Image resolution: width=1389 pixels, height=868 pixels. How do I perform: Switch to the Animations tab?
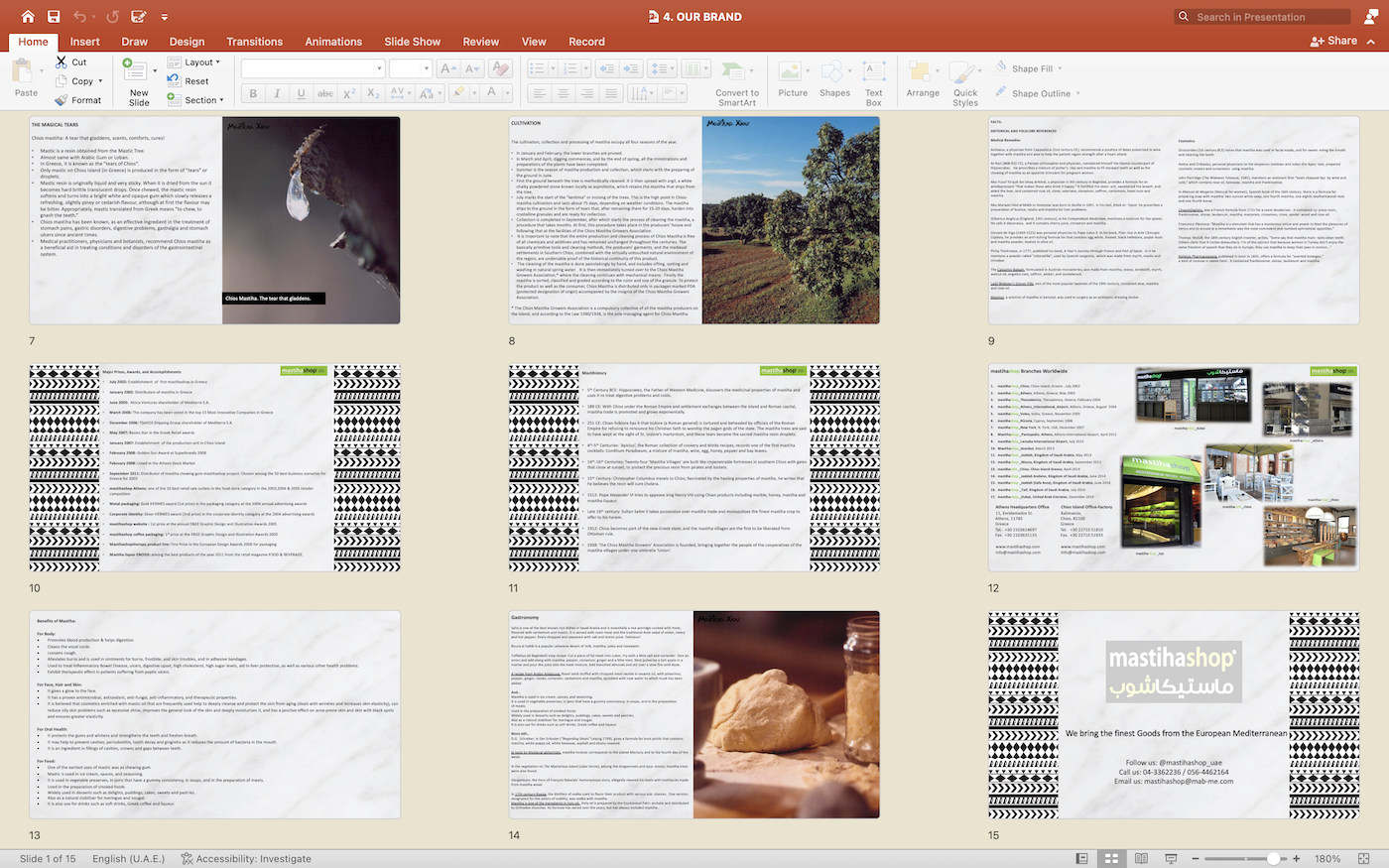coord(333,42)
